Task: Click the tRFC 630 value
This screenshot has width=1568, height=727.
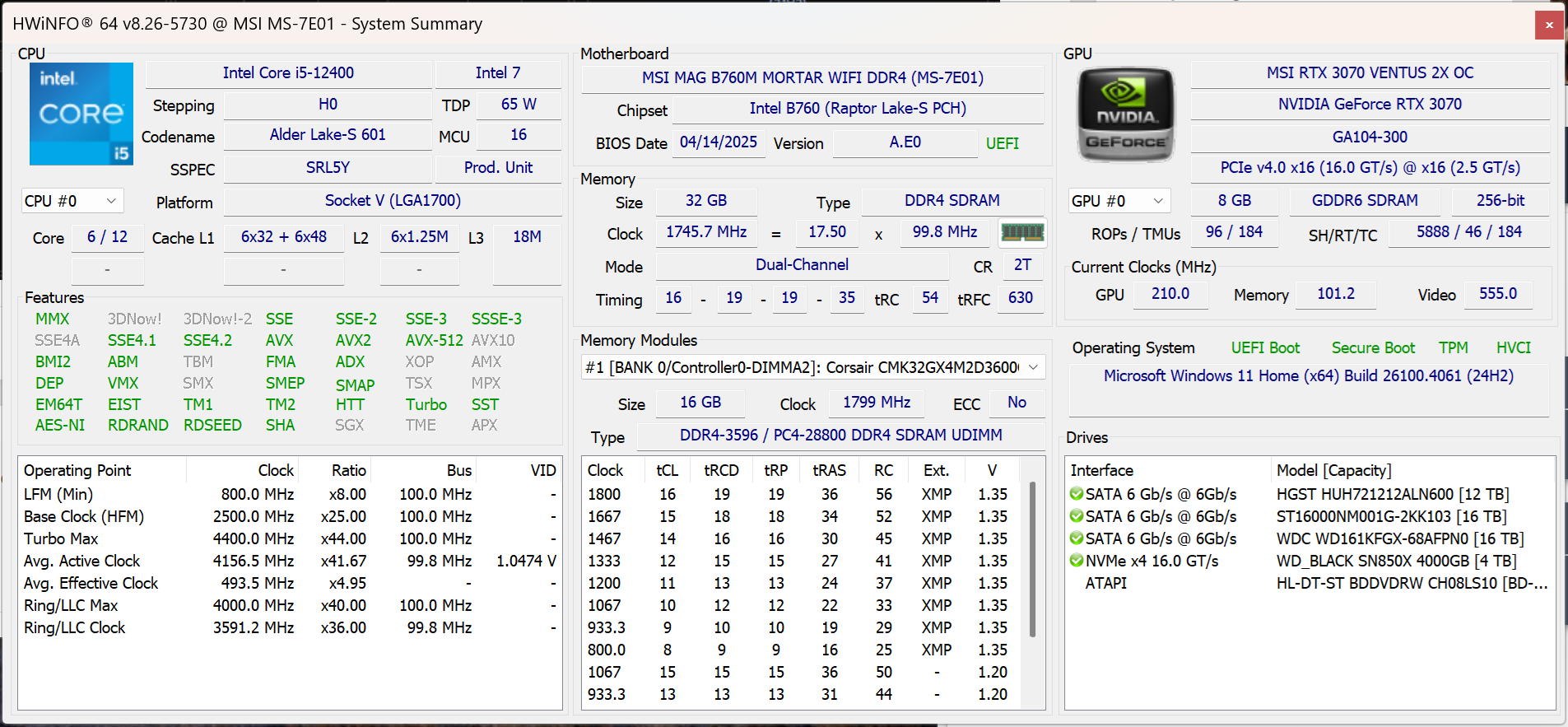Action: click(x=1021, y=298)
